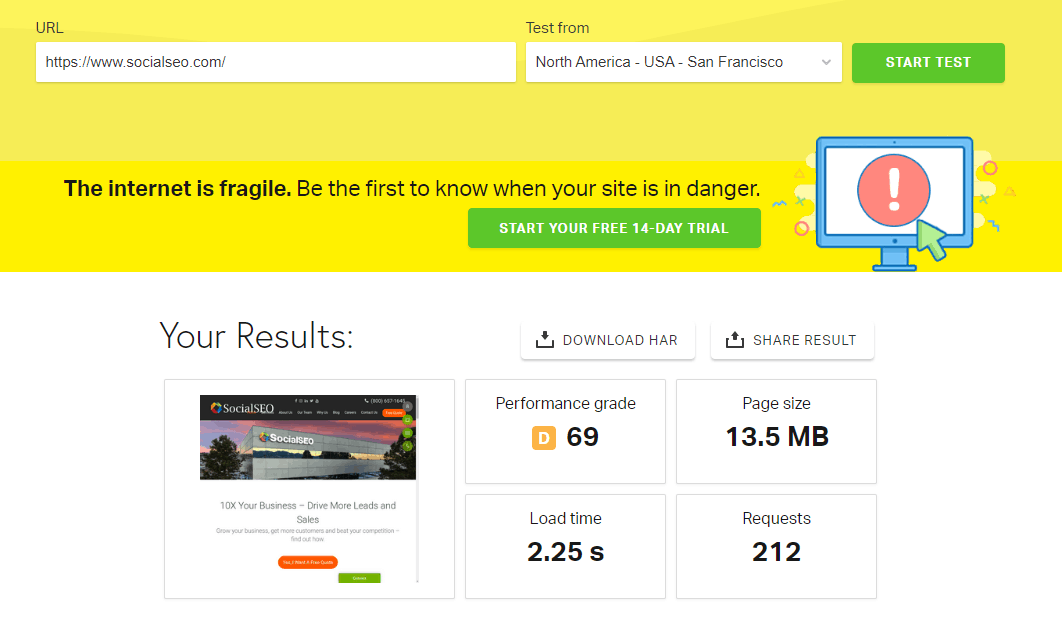Click the website screenshot thumbnail
1062x639 pixels.
click(310, 488)
